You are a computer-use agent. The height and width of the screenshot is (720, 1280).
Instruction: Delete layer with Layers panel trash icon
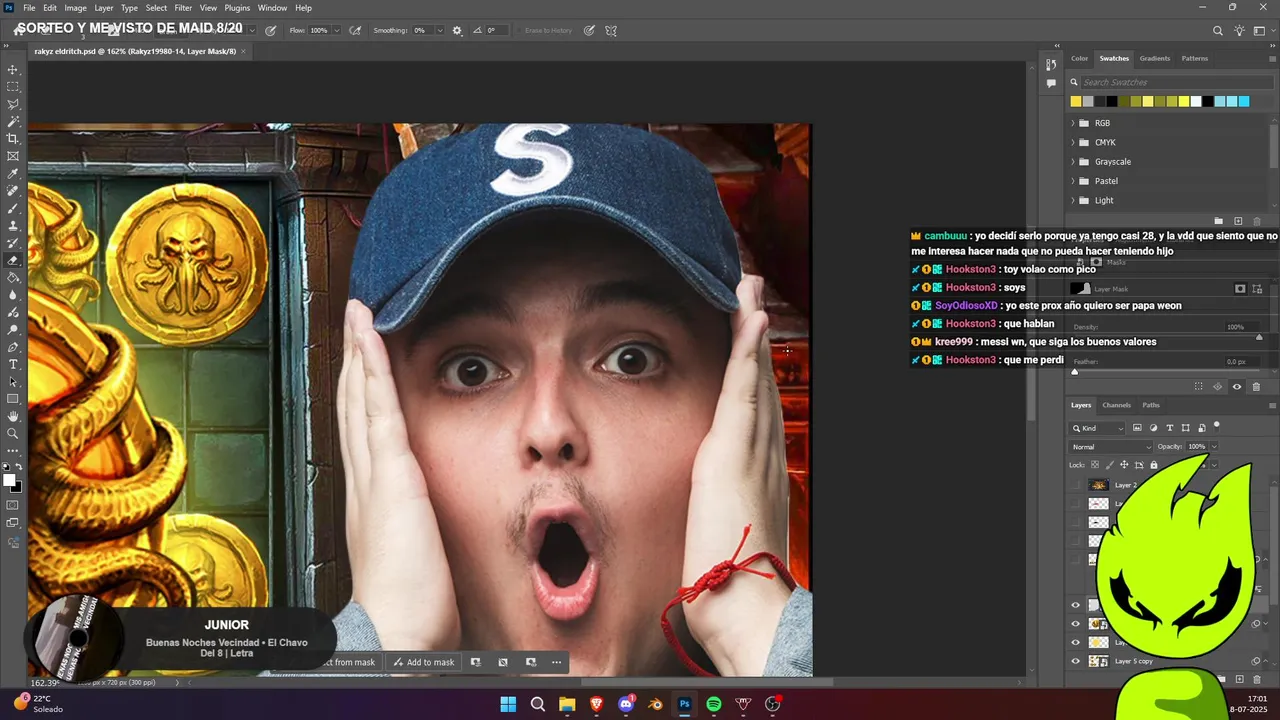pos(1257,679)
